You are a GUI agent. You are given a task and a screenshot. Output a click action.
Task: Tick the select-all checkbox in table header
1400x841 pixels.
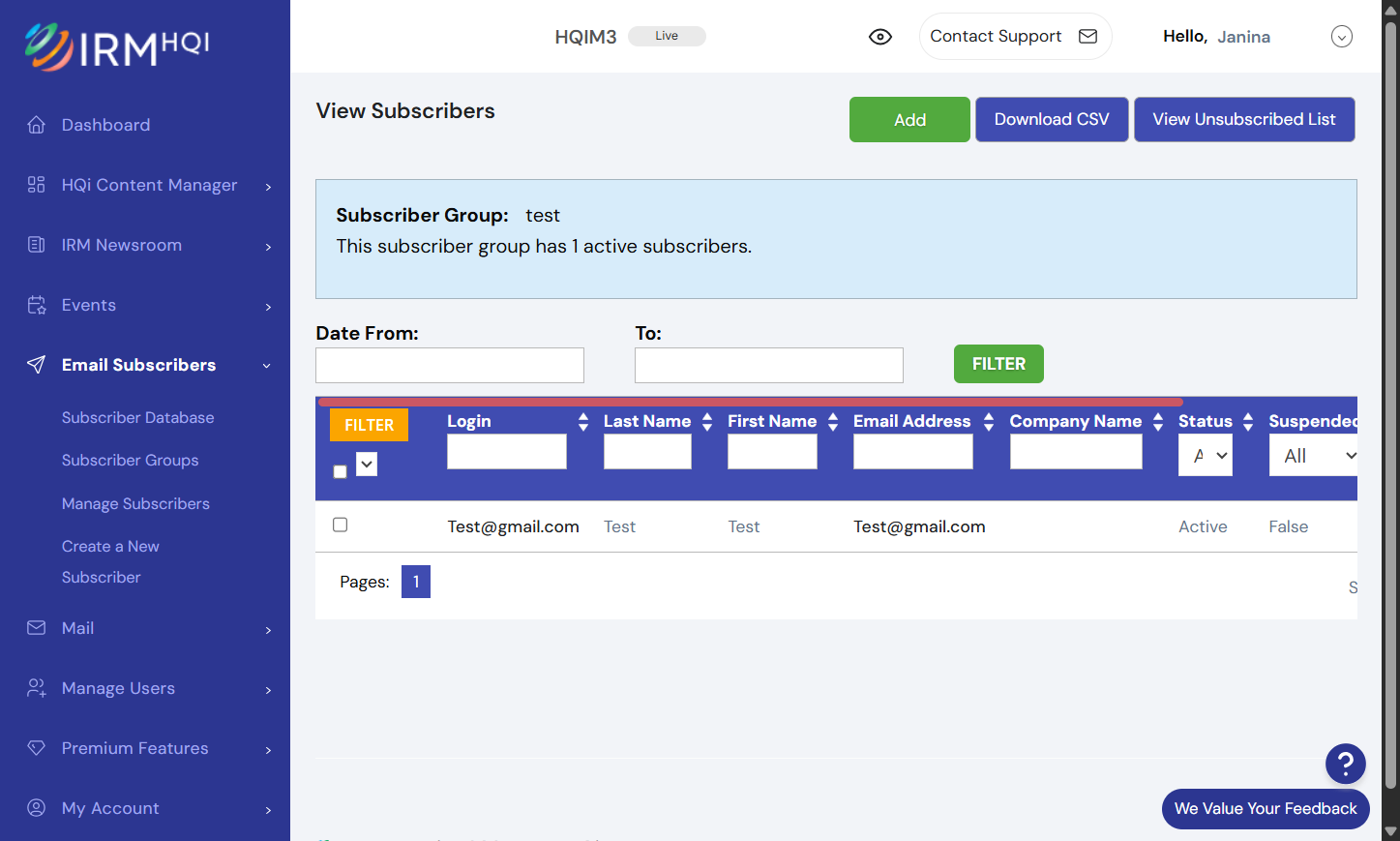340,472
